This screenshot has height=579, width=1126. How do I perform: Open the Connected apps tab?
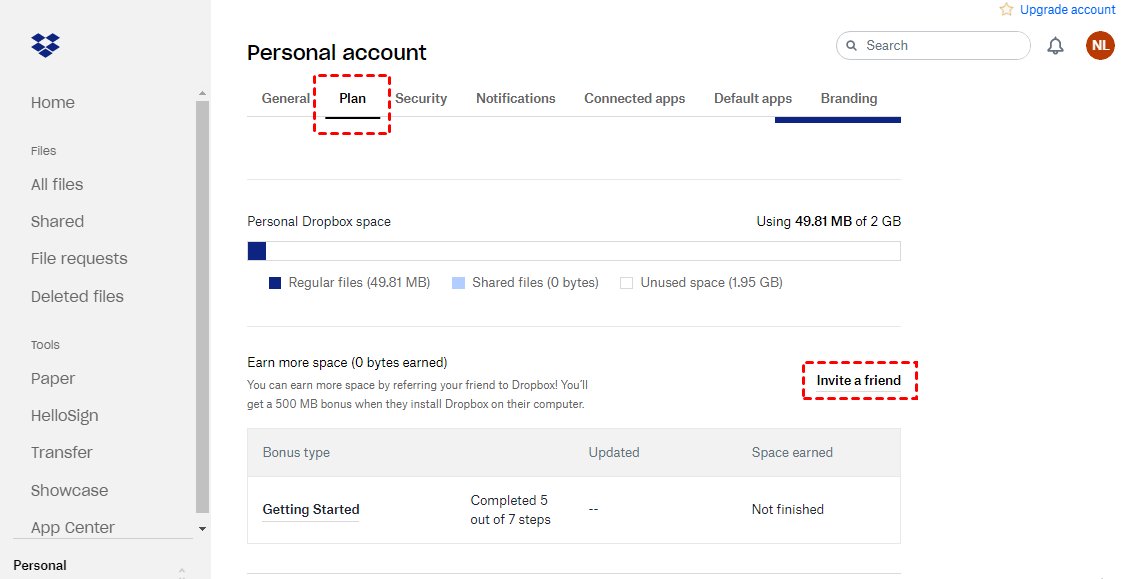coord(635,98)
